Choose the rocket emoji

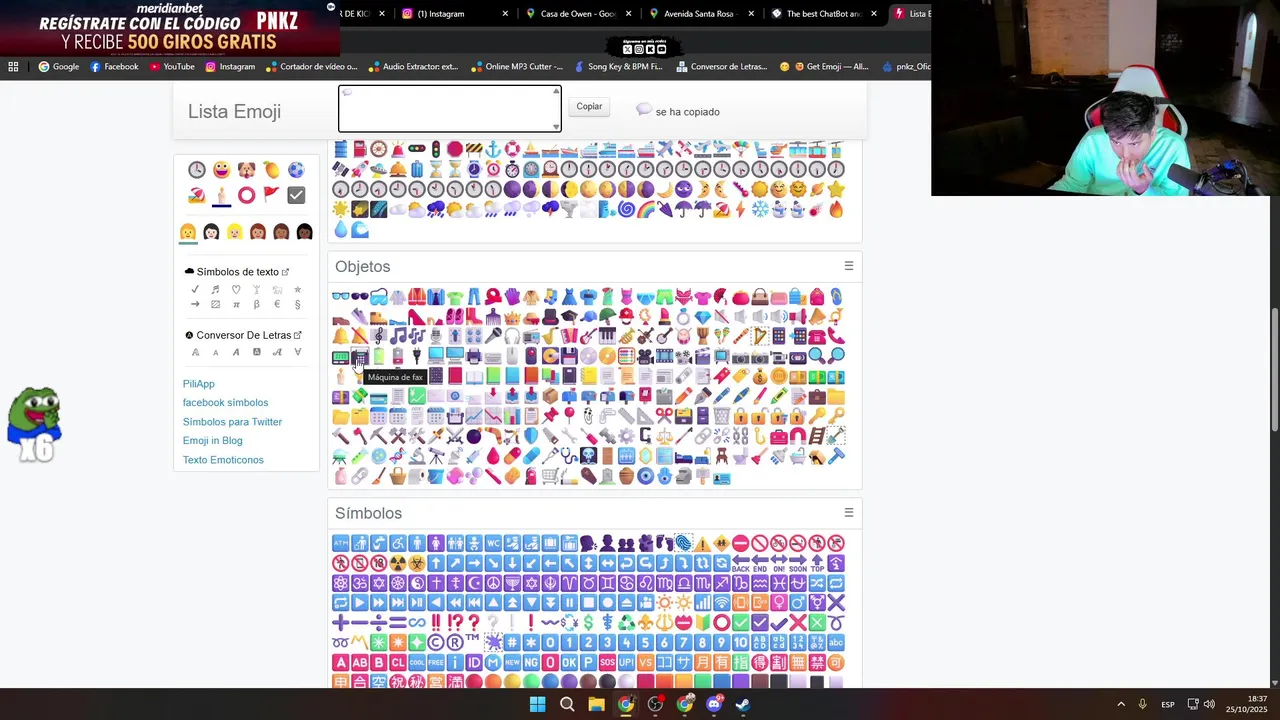click(359, 169)
